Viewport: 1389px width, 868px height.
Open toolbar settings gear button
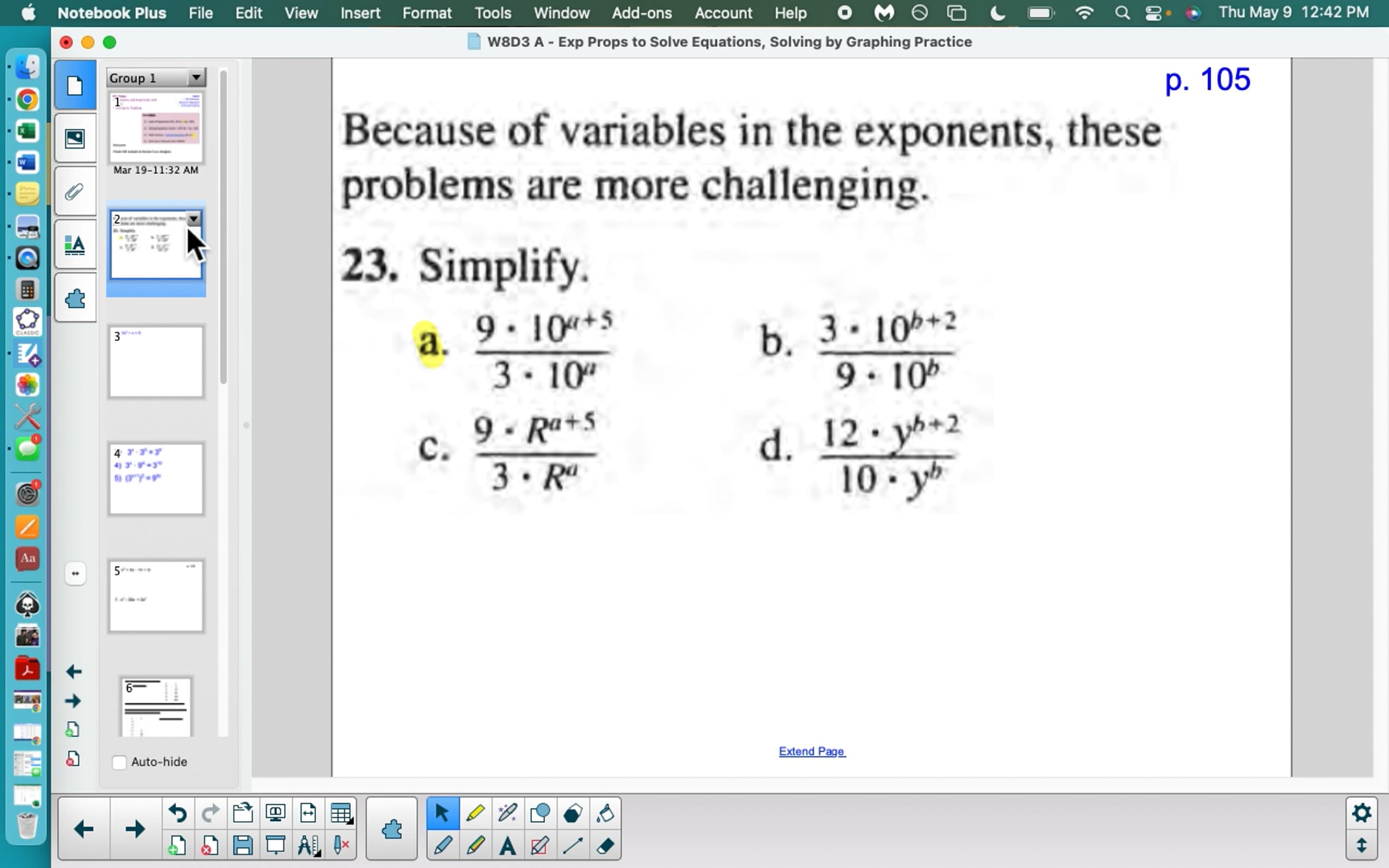click(x=1361, y=813)
